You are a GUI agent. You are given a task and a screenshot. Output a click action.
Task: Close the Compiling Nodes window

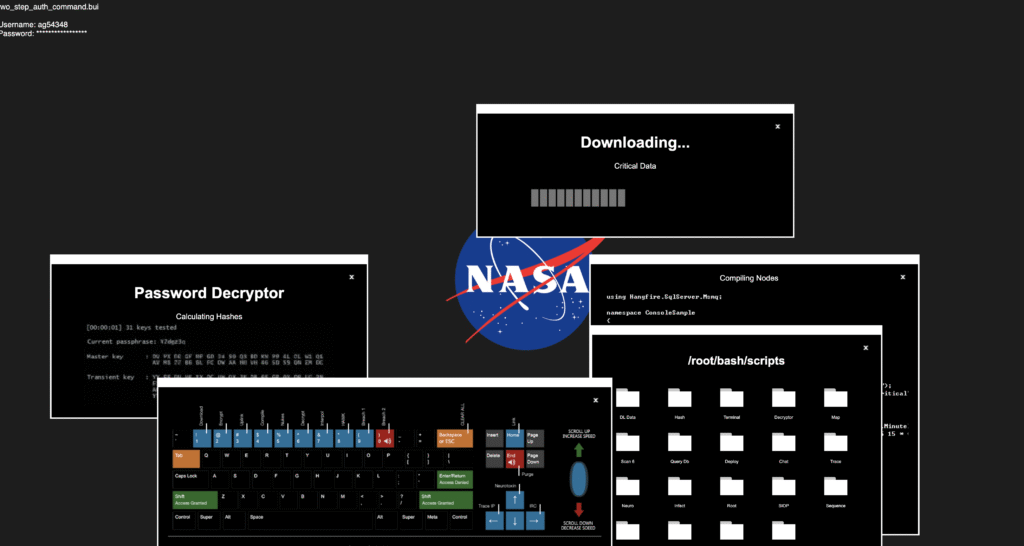tap(903, 277)
